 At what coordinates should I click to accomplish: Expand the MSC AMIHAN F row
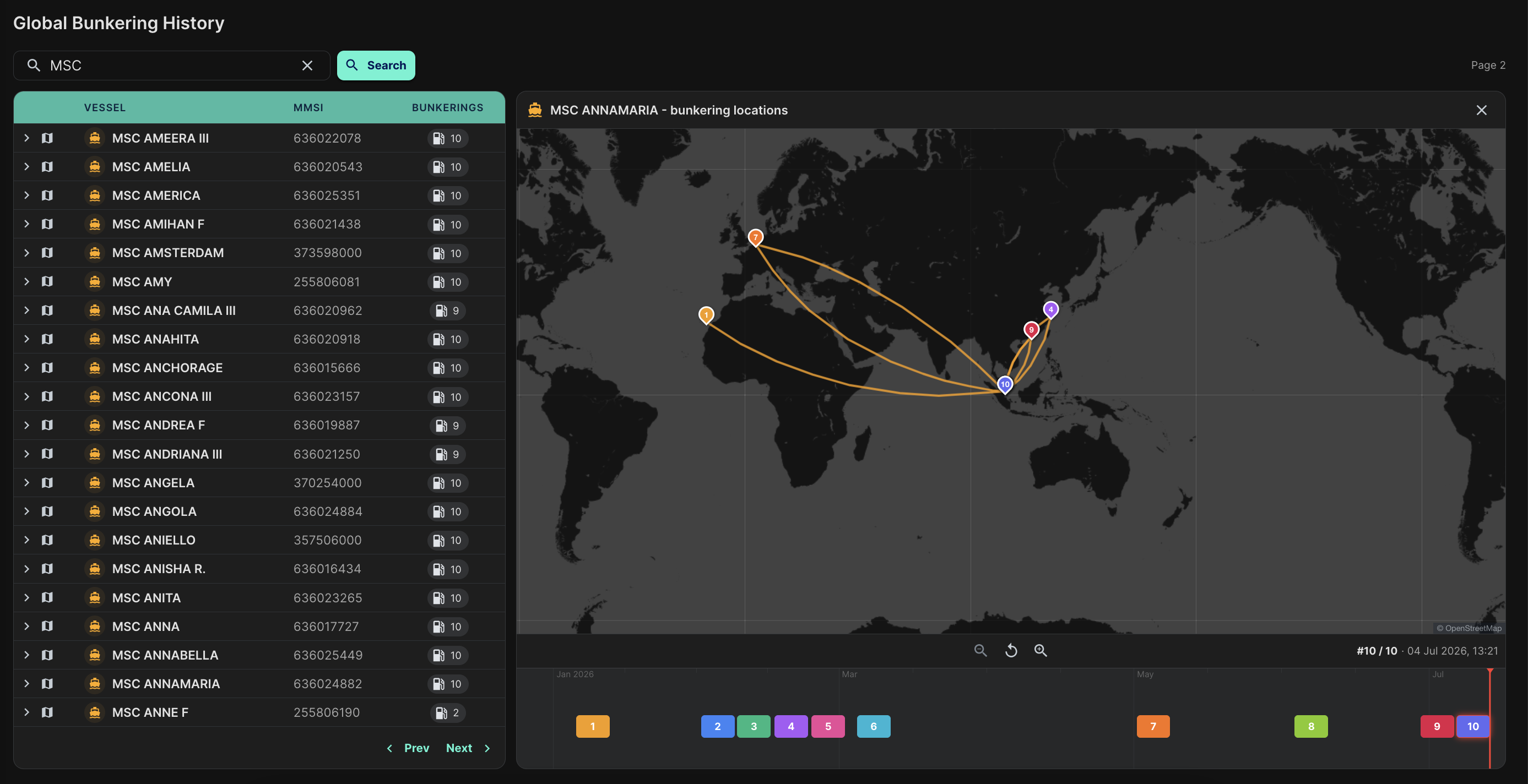(x=26, y=224)
